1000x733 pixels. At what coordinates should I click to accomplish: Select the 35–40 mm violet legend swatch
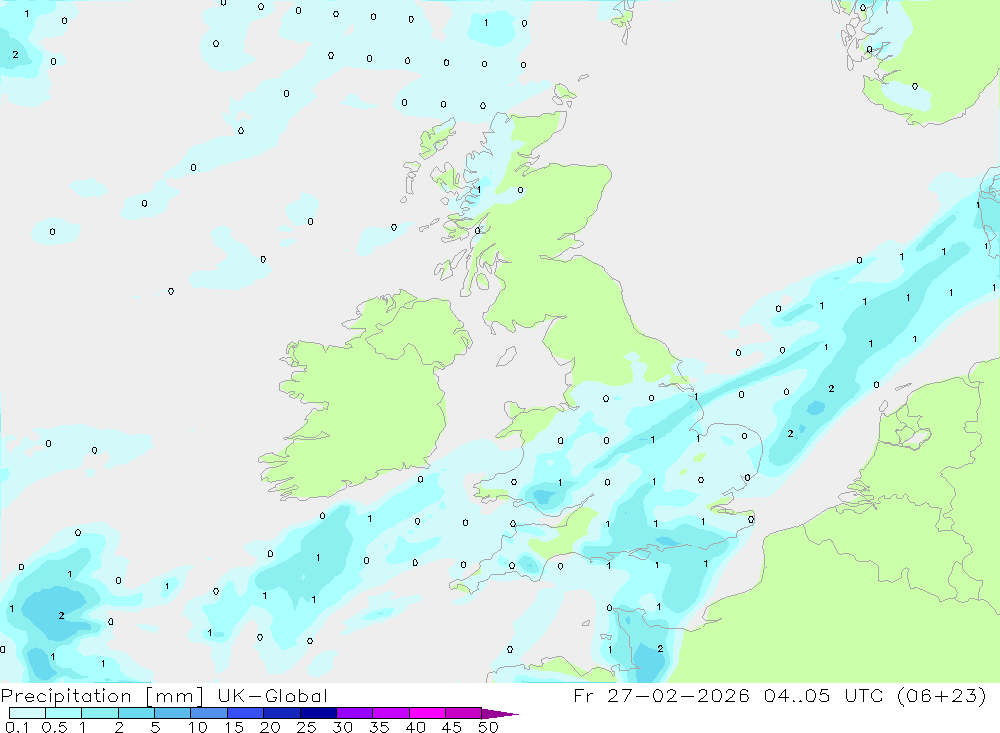click(391, 713)
